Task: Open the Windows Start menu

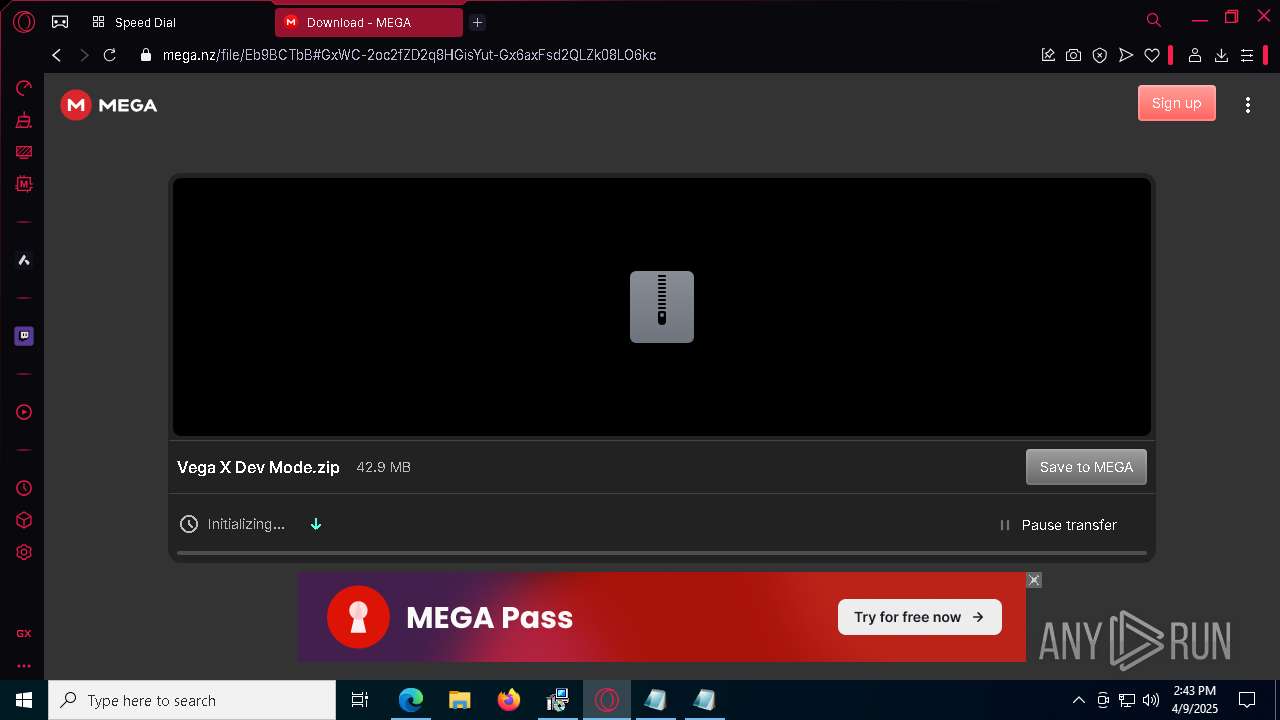Action: (x=24, y=700)
